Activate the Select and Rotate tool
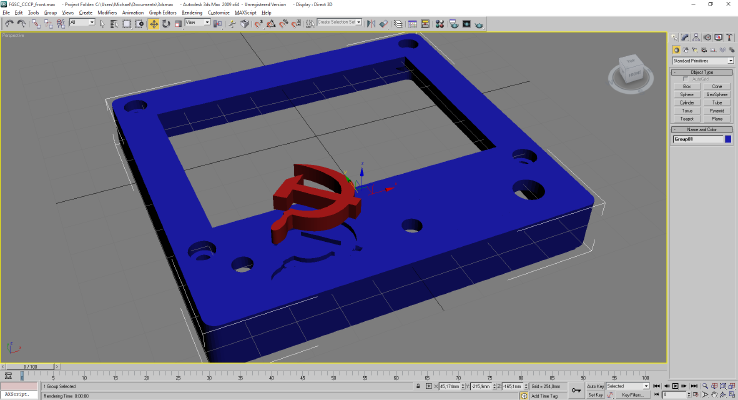 pyautogui.click(x=166, y=24)
